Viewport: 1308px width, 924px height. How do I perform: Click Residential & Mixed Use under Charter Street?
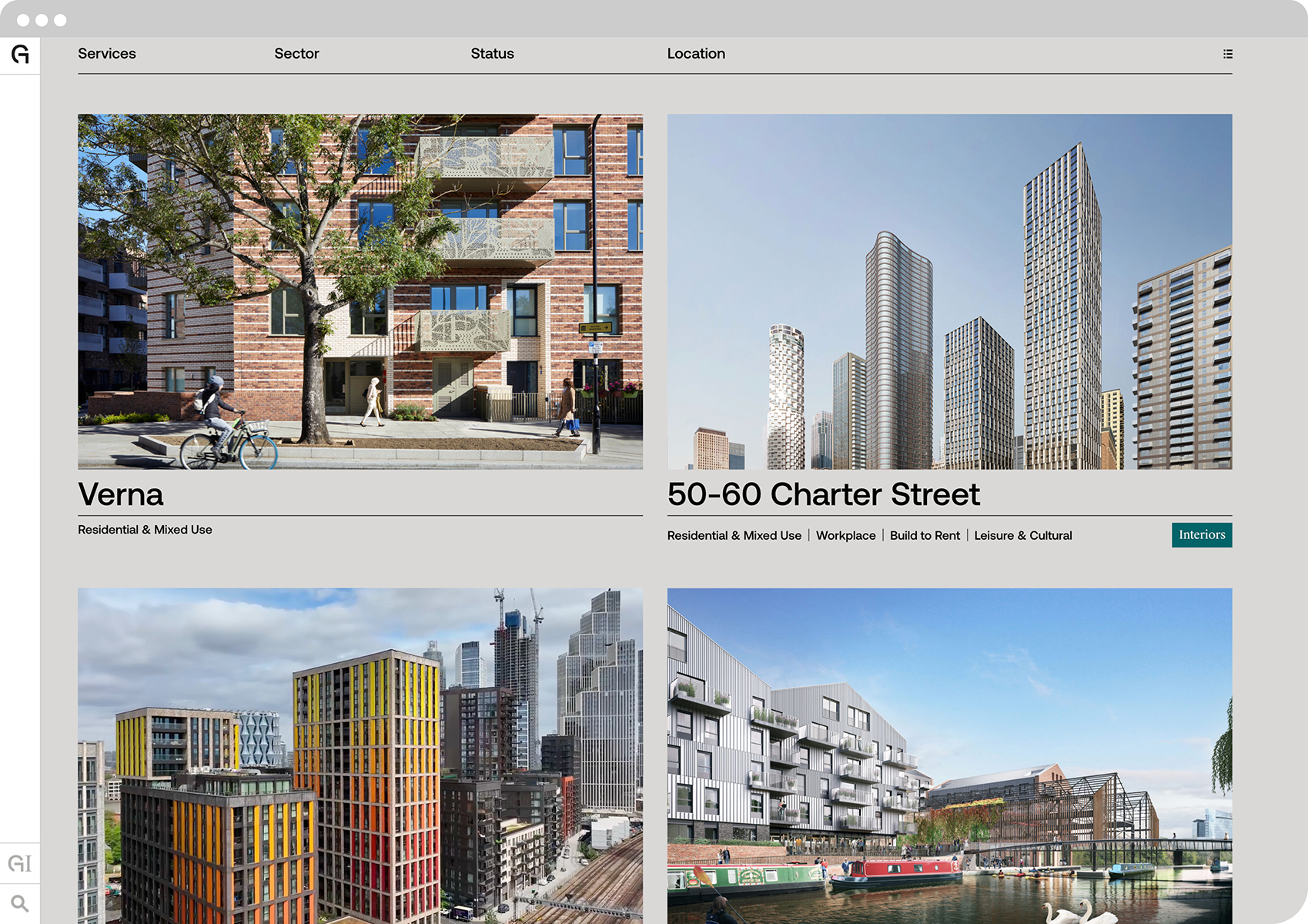(734, 536)
